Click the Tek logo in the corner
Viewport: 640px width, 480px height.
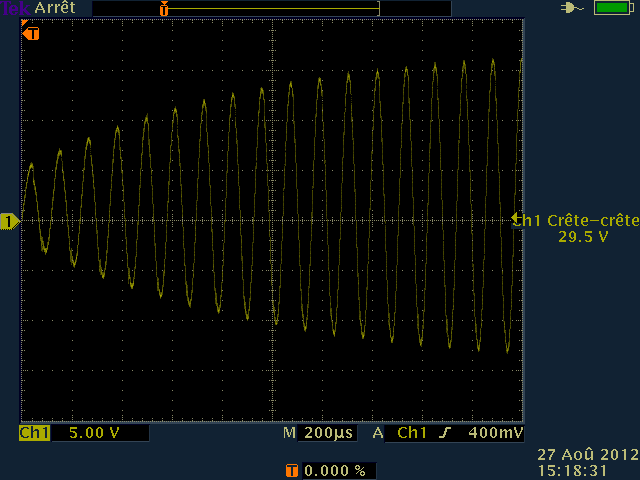click(x=15, y=7)
